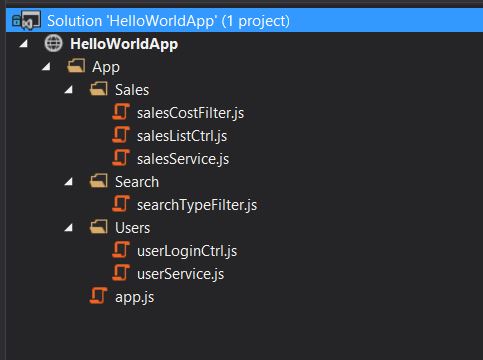Select the HelloWorldApp project name
Image resolution: width=483 pixels, height=360 pixels.
[124, 44]
